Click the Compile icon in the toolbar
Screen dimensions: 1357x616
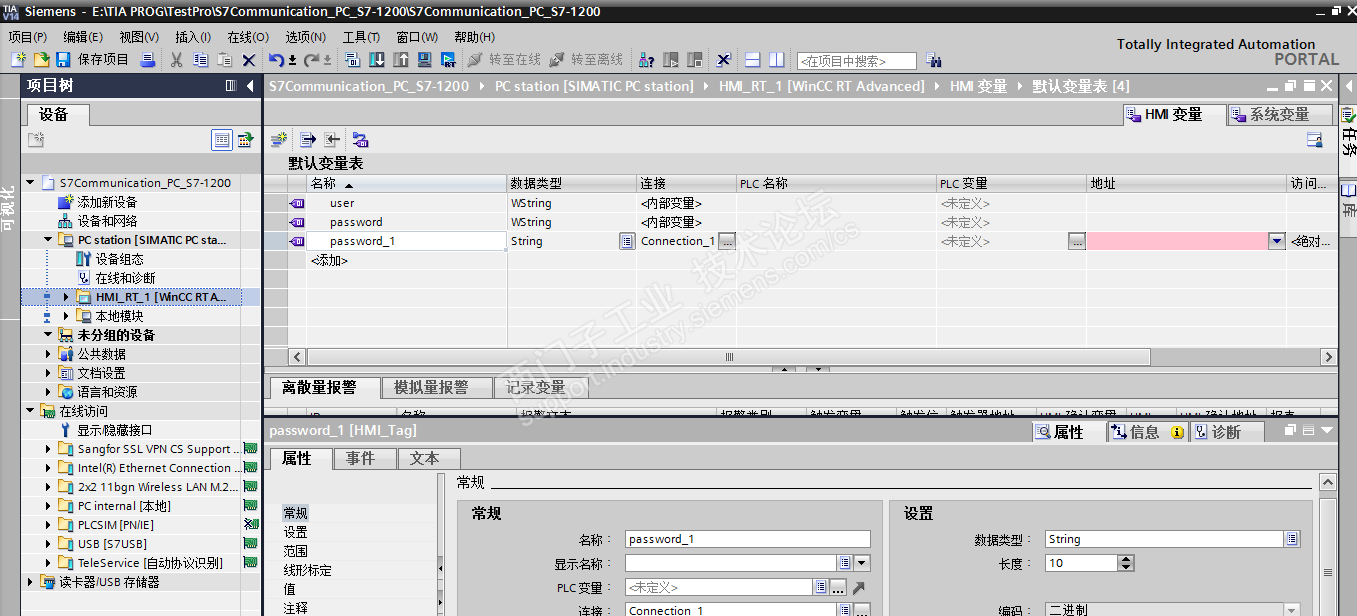[x=353, y=60]
